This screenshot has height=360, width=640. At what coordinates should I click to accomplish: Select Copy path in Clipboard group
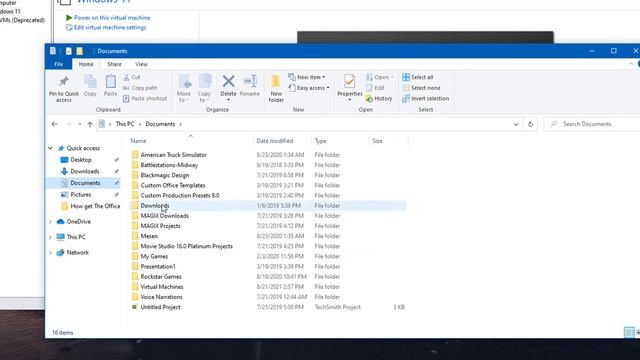tap(140, 88)
